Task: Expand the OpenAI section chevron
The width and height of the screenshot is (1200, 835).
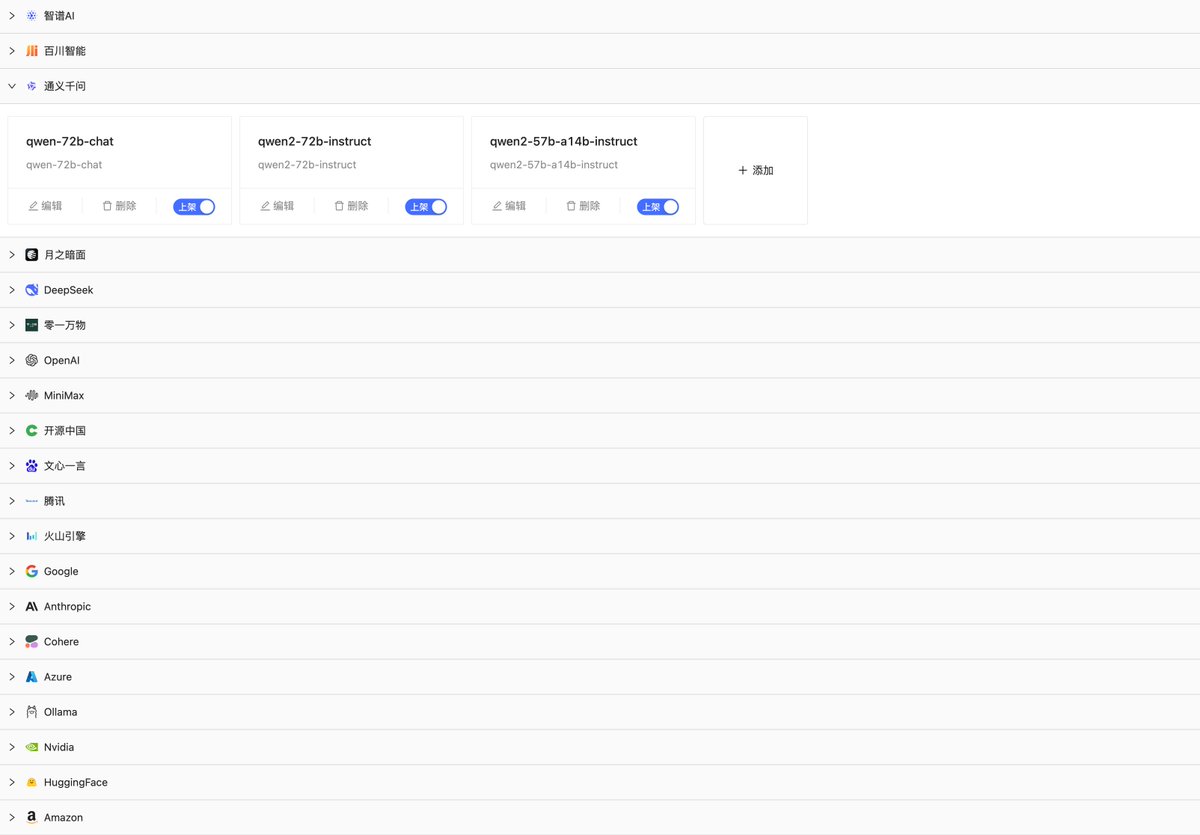Action: pos(12,360)
